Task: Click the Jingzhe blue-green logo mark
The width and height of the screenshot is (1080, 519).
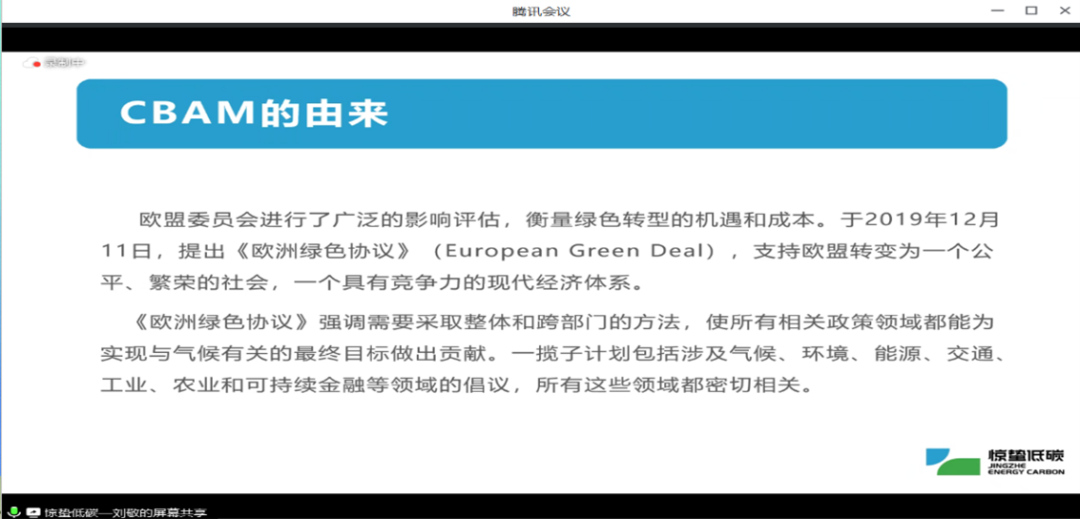Action: coord(952,461)
